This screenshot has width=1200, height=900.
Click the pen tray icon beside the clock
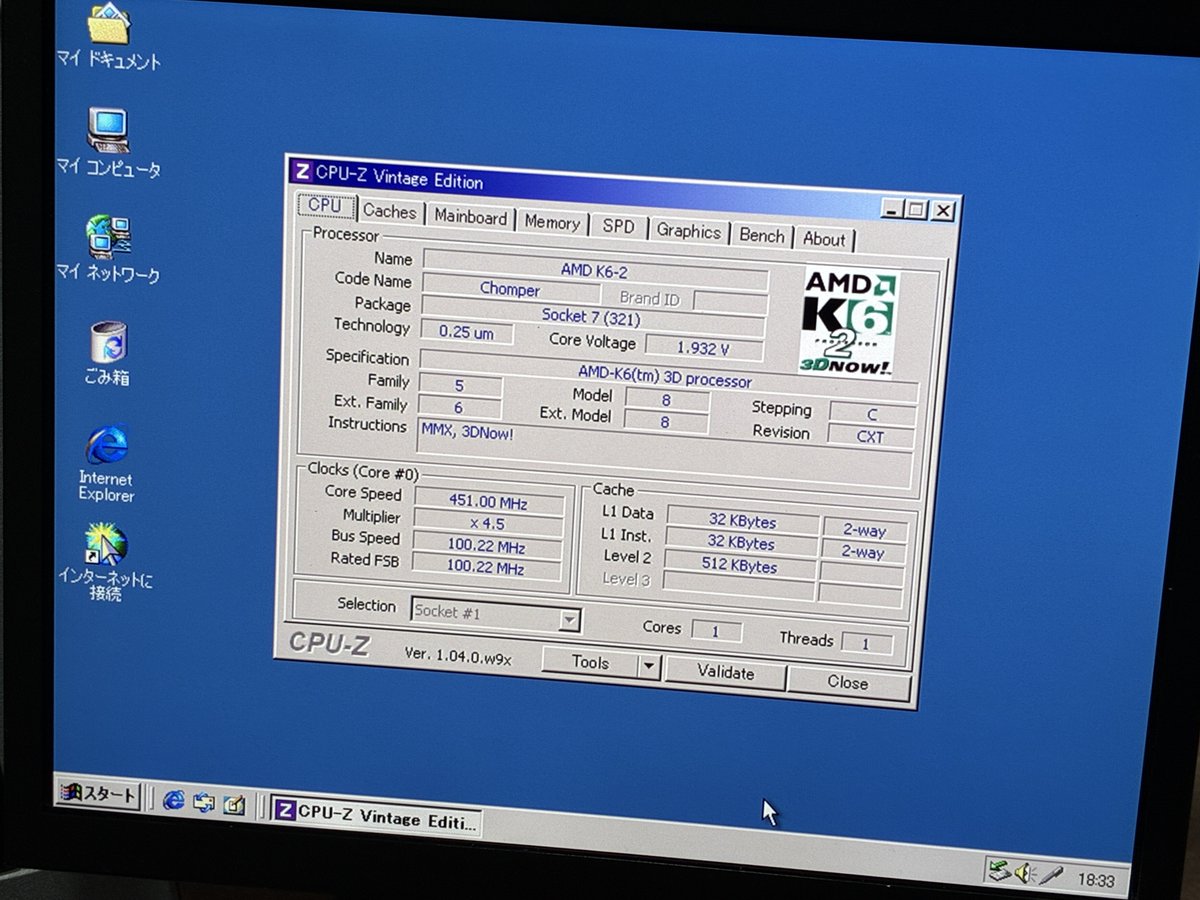pyautogui.click(x=1049, y=875)
